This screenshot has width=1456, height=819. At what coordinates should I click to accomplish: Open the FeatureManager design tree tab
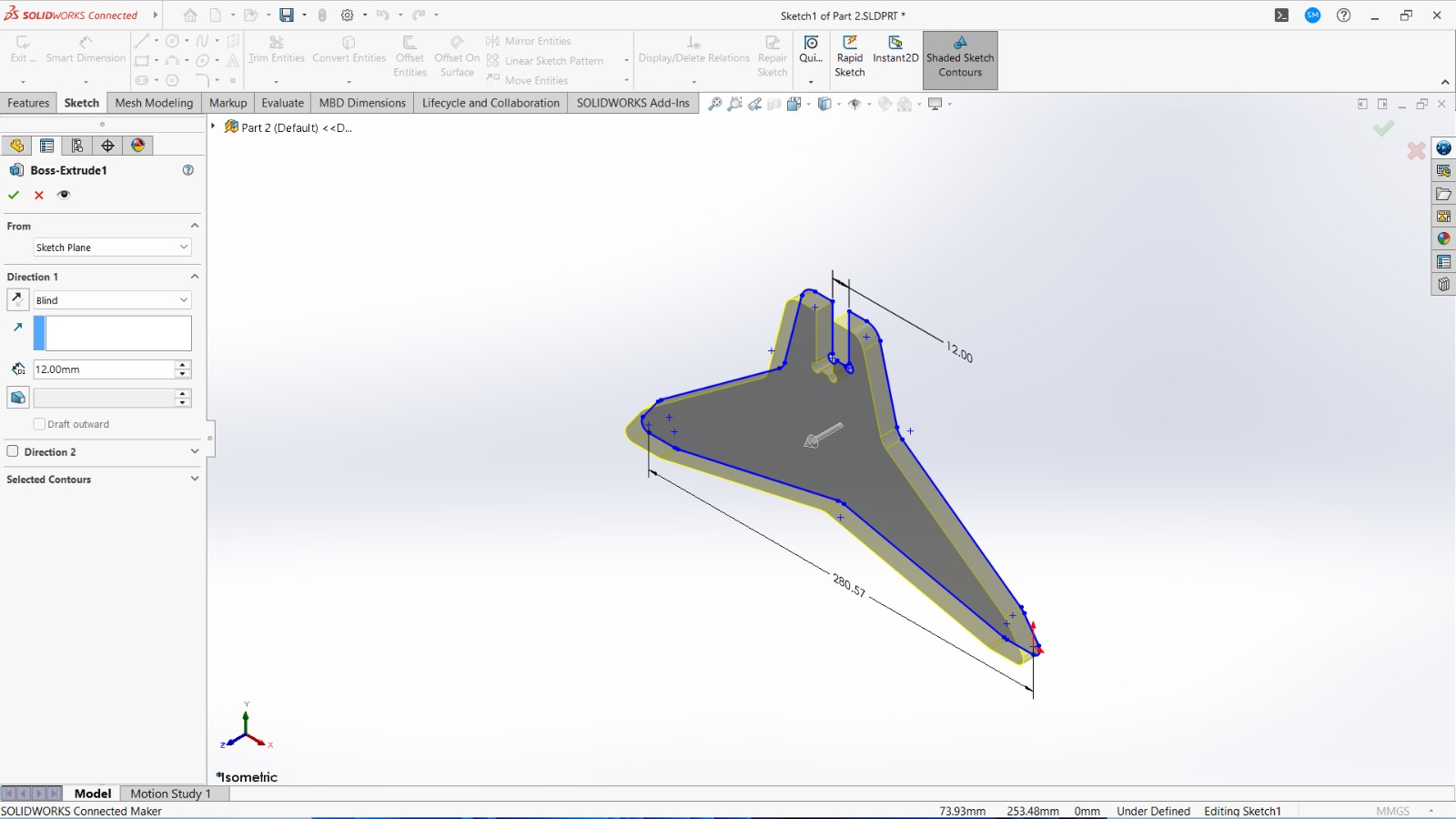click(x=16, y=146)
